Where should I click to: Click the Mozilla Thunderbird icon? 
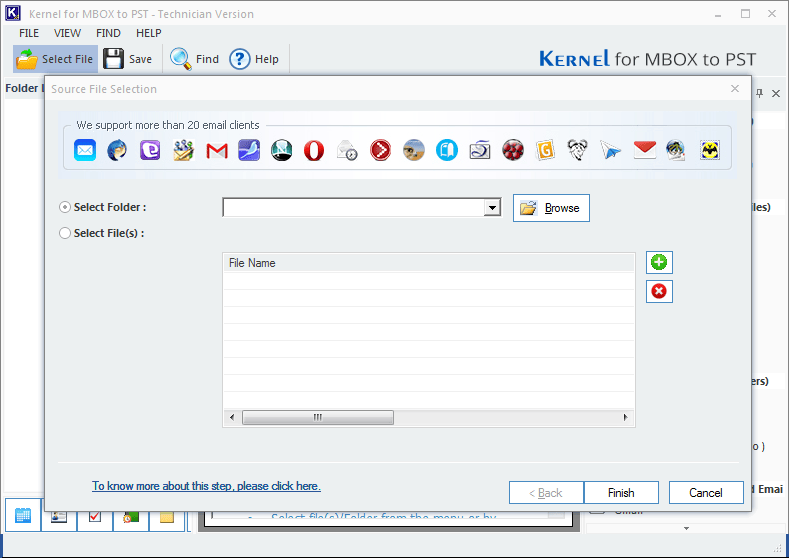pyautogui.click(x=117, y=150)
